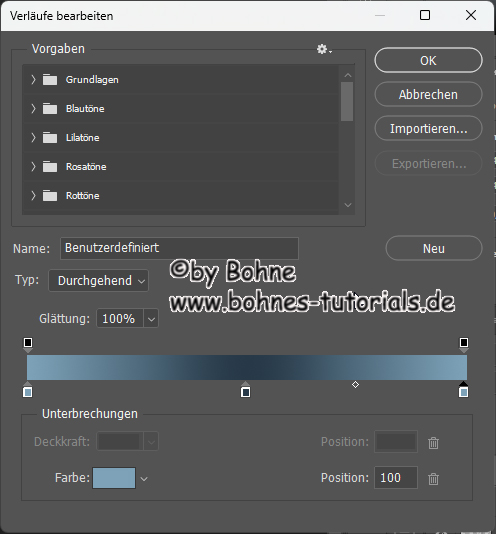Click the midpoint diamond below gradient
The height and width of the screenshot is (534, 496).
point(355,384)
